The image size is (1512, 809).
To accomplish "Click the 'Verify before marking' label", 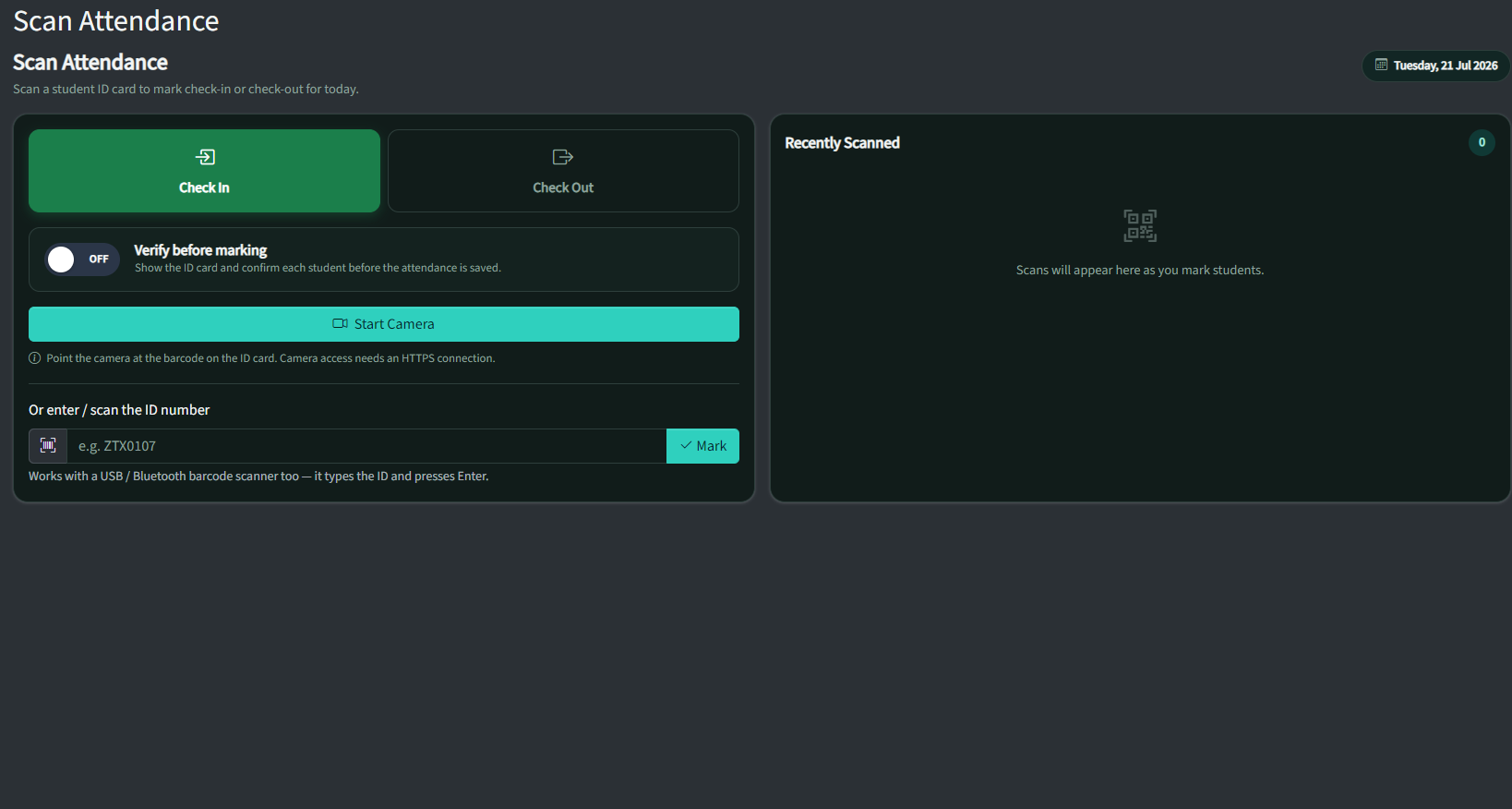I will pos(200,250).
